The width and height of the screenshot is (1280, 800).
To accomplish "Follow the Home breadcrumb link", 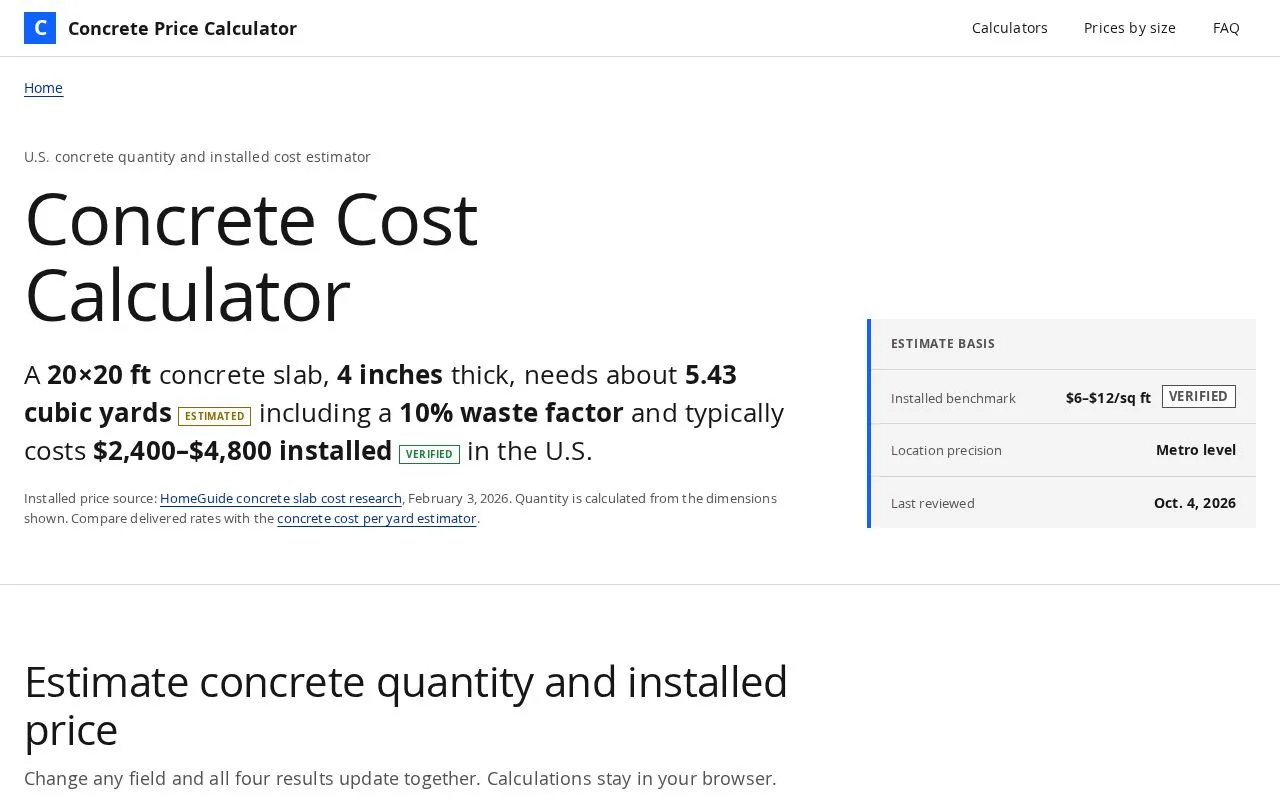I will (43, 88).
